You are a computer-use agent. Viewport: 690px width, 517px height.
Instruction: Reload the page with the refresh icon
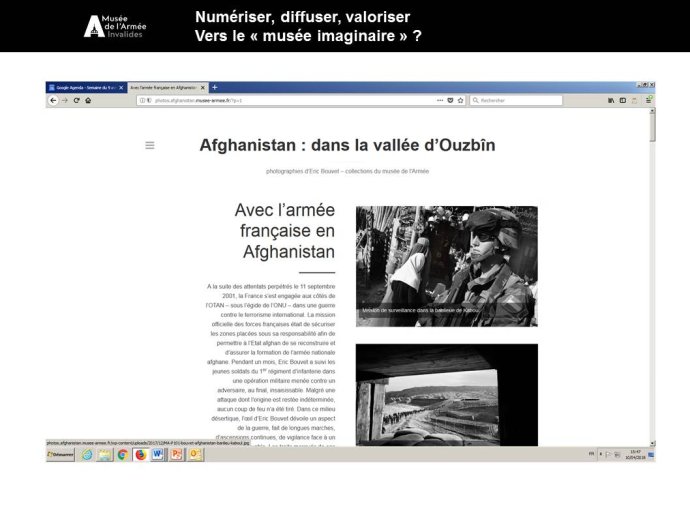tap(77, 100)
